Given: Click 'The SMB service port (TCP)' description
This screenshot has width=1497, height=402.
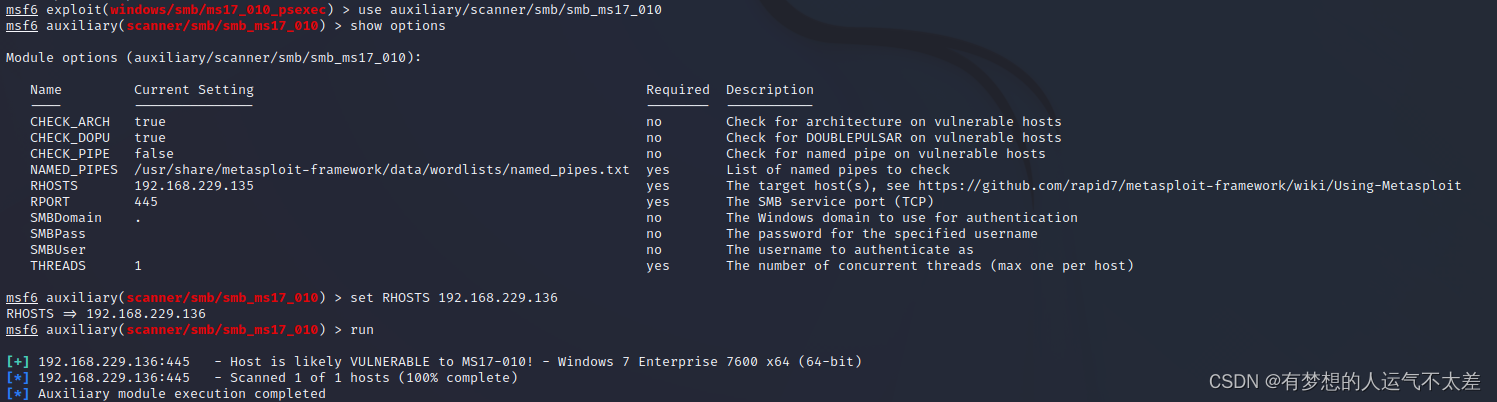Looking at the screenshot, I should [830, 202].
